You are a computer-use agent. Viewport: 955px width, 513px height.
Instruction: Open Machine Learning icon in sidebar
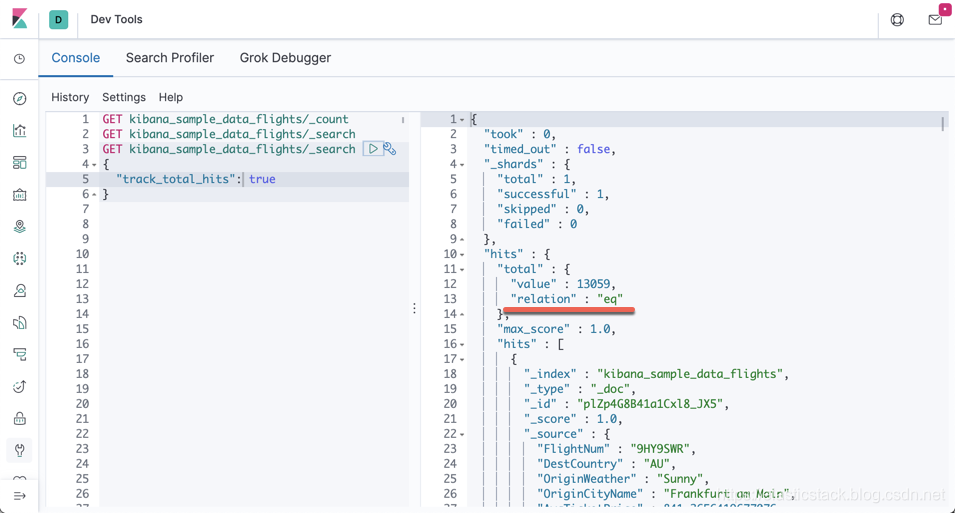(19, 258)
